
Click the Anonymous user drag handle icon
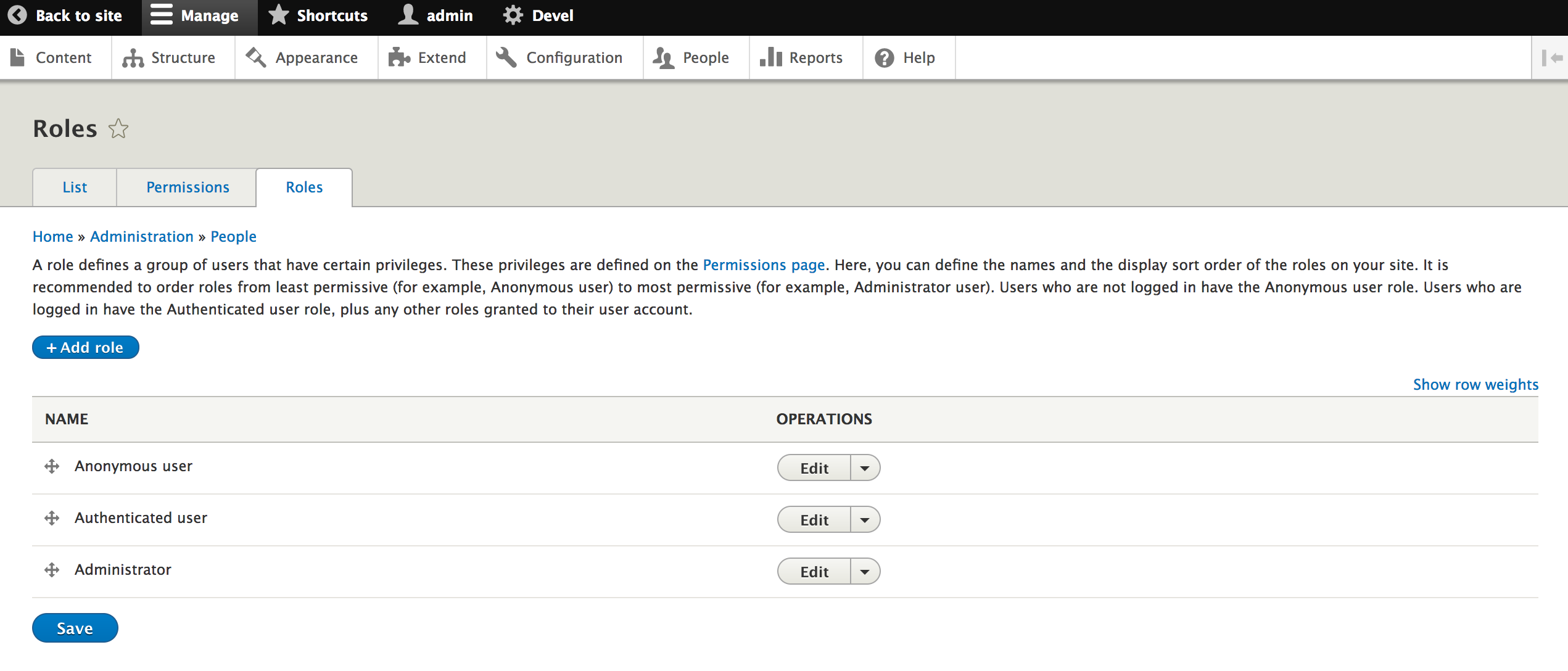pyautogui.click(x=52, y=466)
